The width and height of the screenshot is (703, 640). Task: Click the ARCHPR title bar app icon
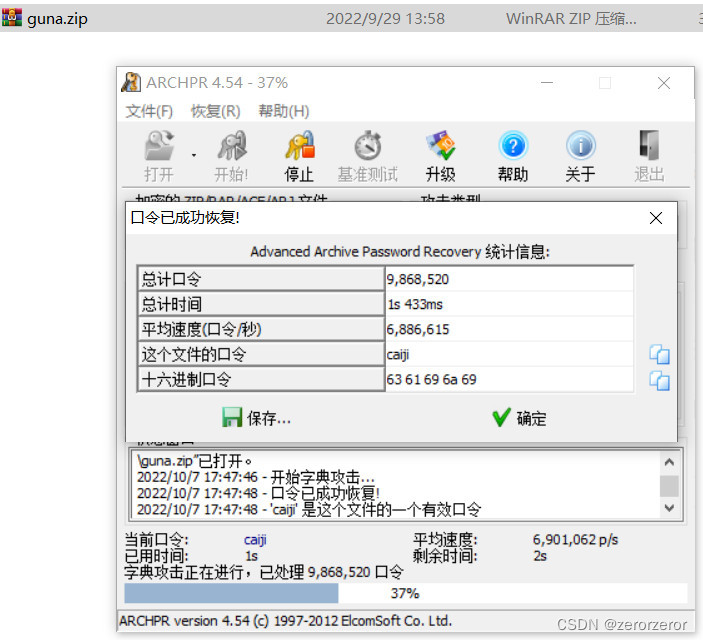tap(131, 82)
